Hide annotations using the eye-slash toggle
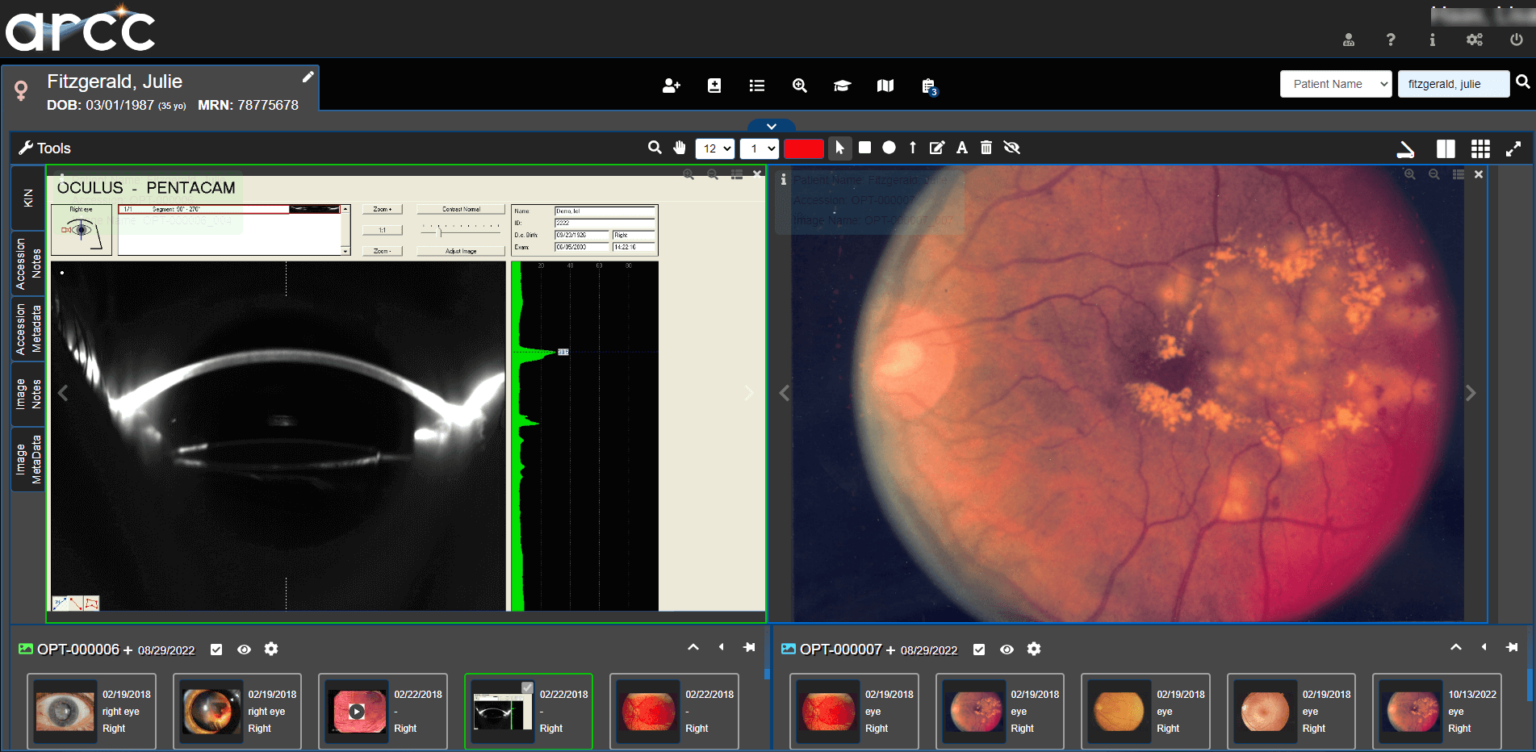This screenshot has height=752, width=1536. click(1012, 147)
